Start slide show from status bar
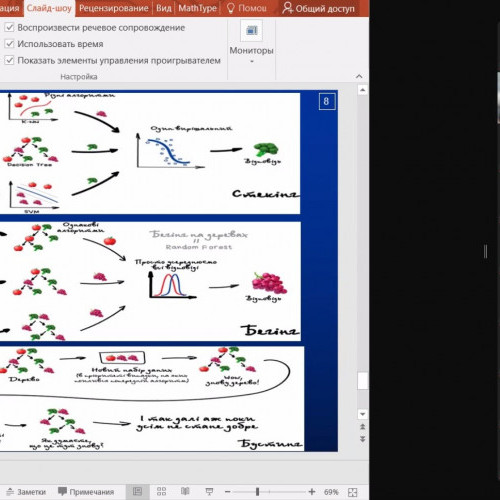500x500 pixels. [x=209, y=492]
